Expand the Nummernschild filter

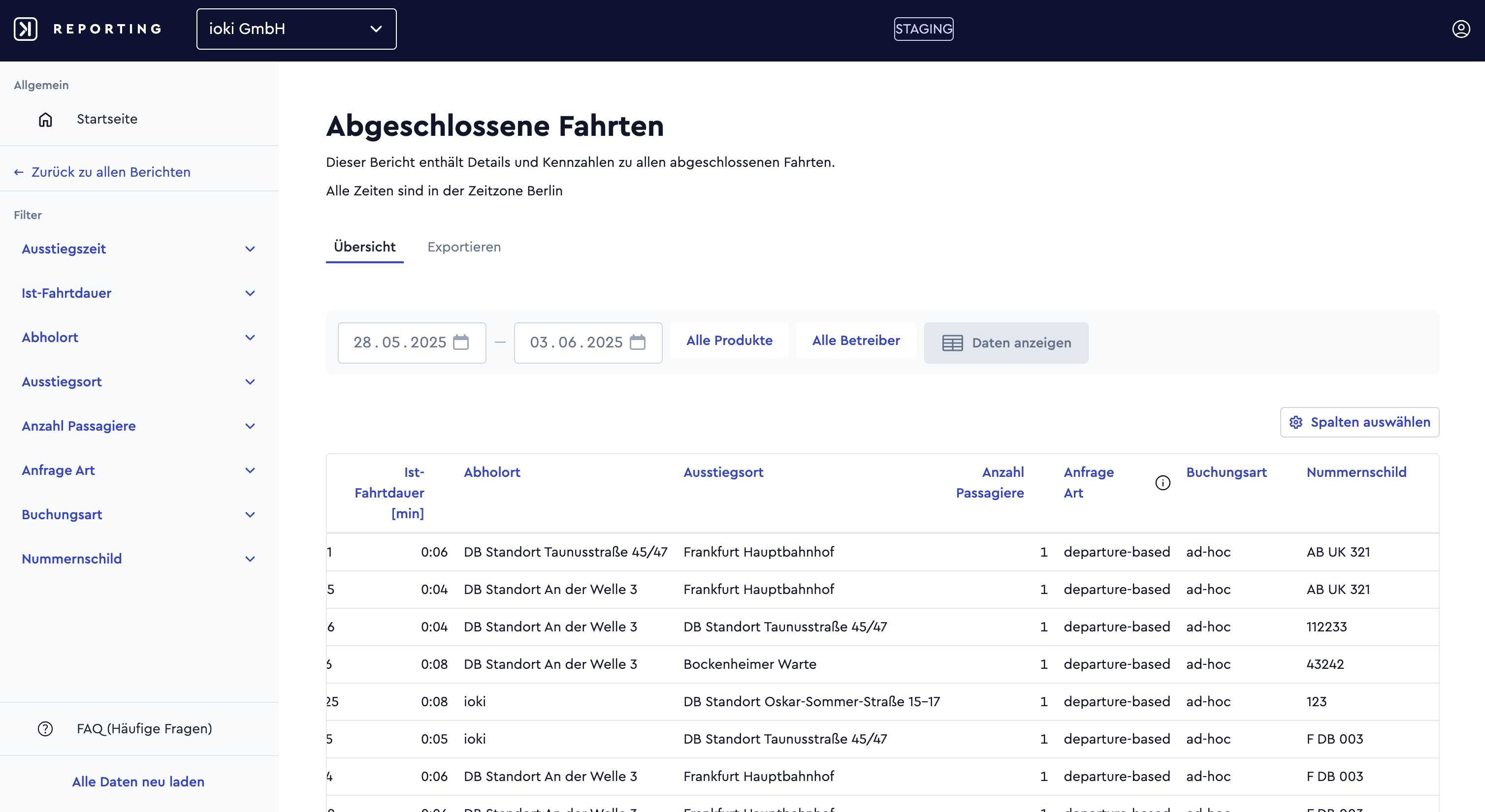click(x=138, y=559)
